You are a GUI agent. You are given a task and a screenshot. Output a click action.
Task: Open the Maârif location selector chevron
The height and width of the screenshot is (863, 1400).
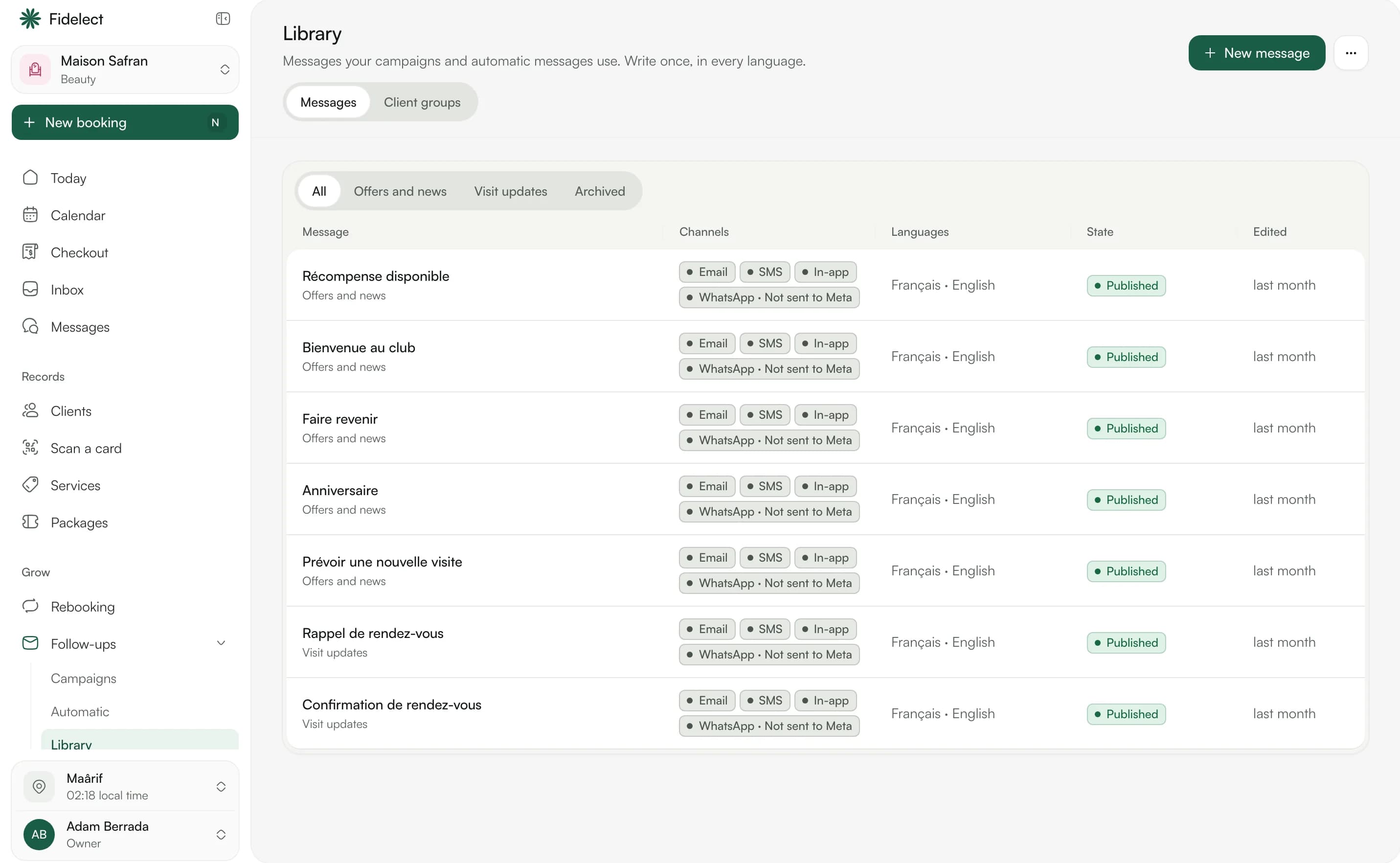point(221,787)
